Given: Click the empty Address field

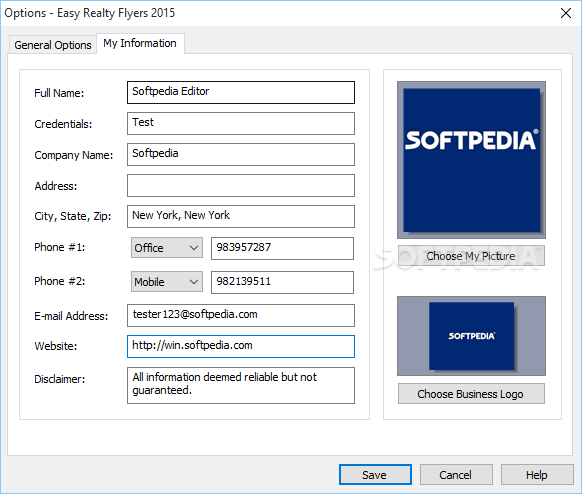Looking at the screenshot, I should click(241, 186).
